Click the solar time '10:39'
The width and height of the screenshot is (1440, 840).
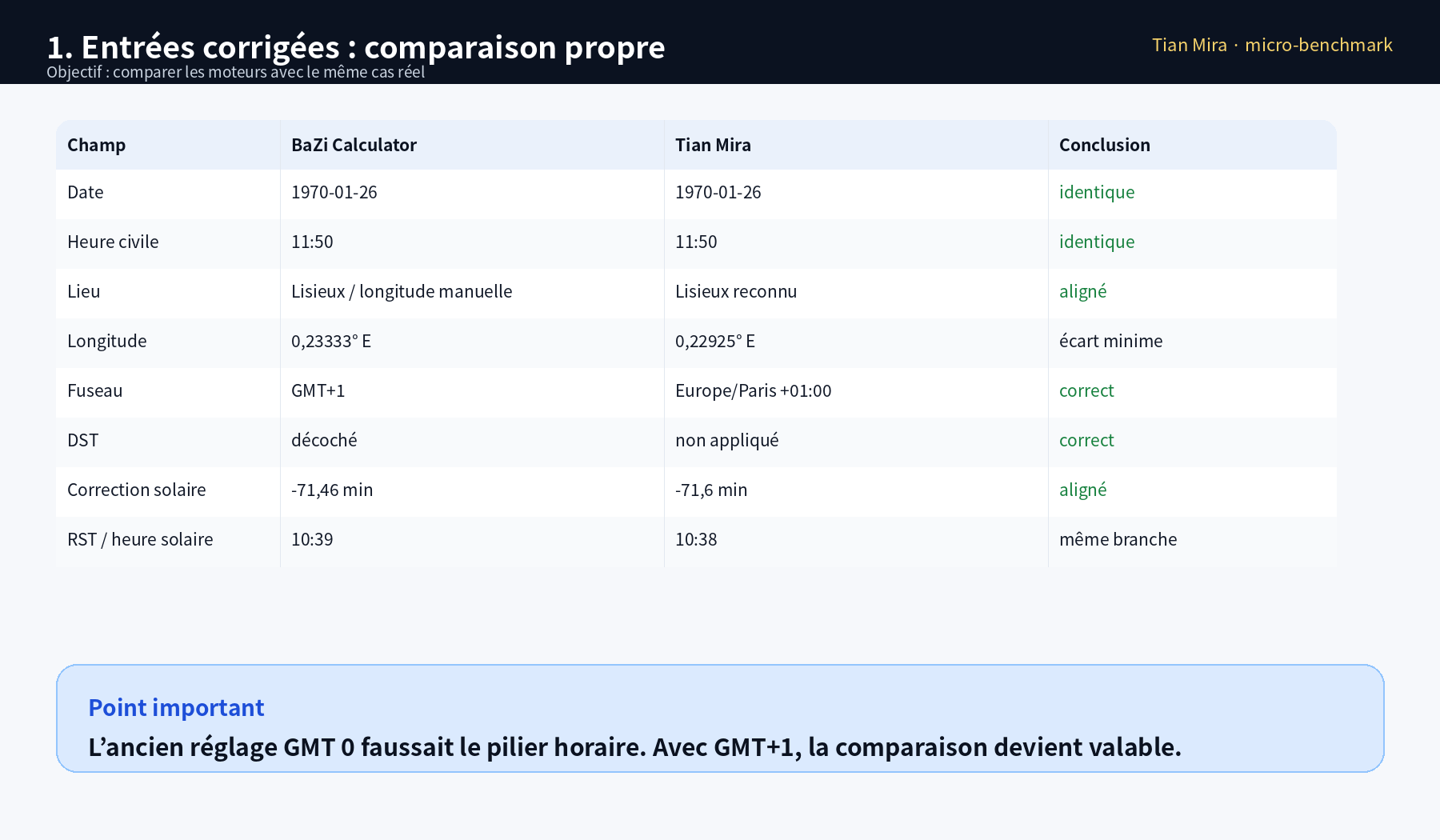pyautogui.click(x=312, y=539)
